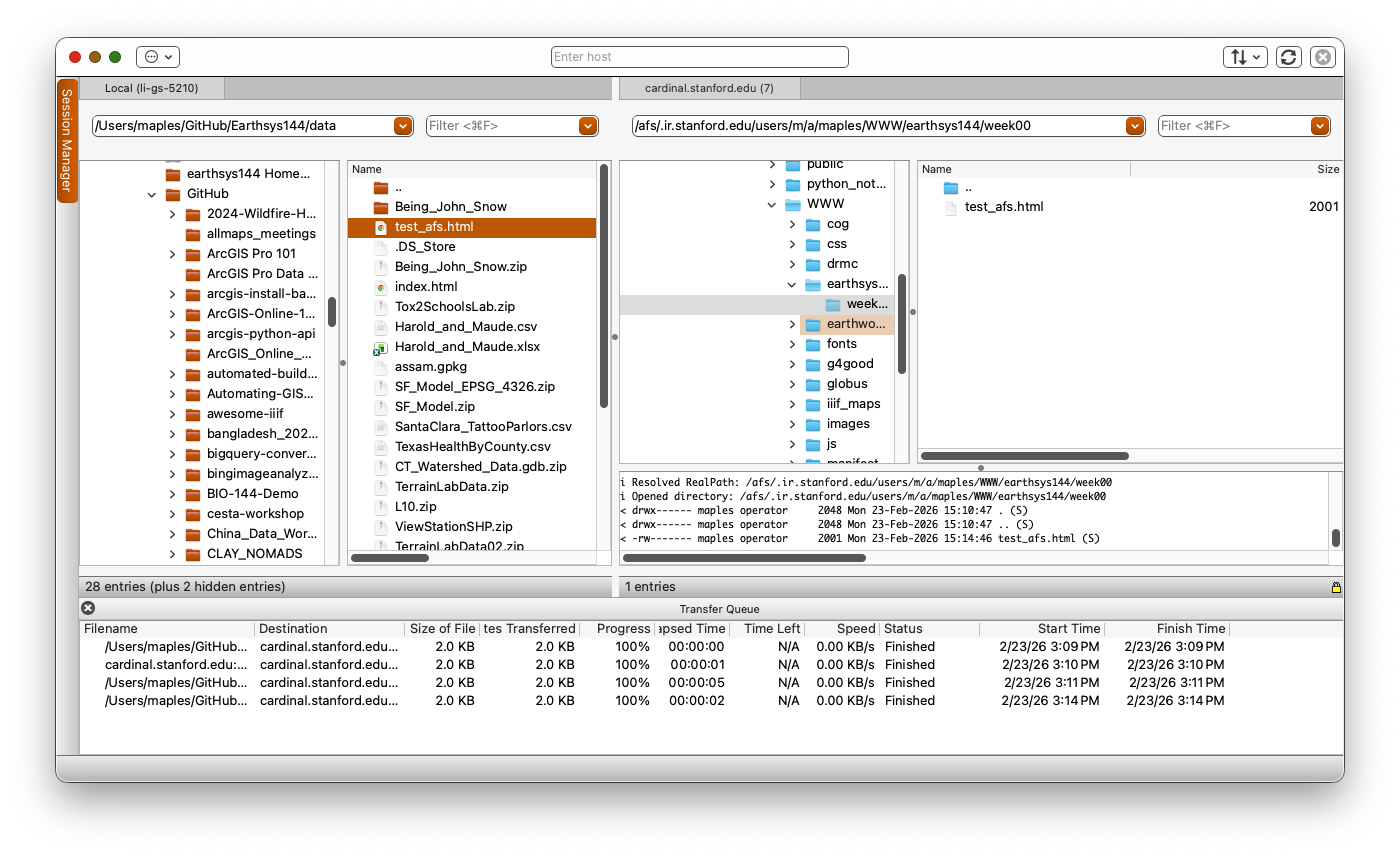Click the index.html file icon
This screenshot has width=1400, height=856.
pyautogui.click(x=382, y=286)
